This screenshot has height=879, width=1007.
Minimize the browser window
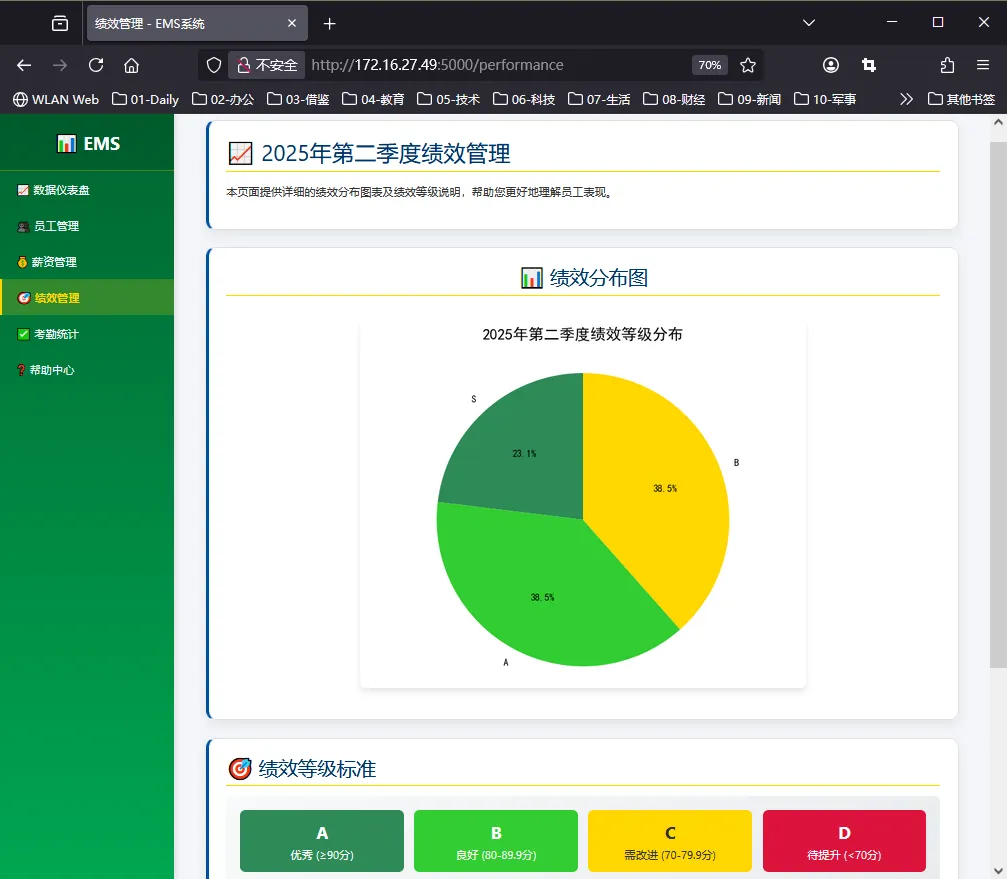891,22
